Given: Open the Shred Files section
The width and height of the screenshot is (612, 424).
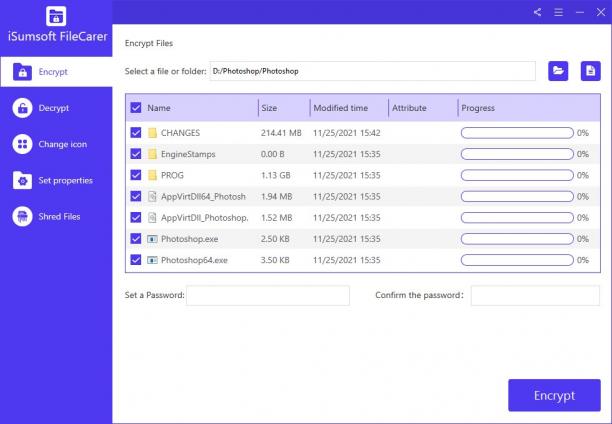Looking at the screenshot, I should (x=56, y=216).
